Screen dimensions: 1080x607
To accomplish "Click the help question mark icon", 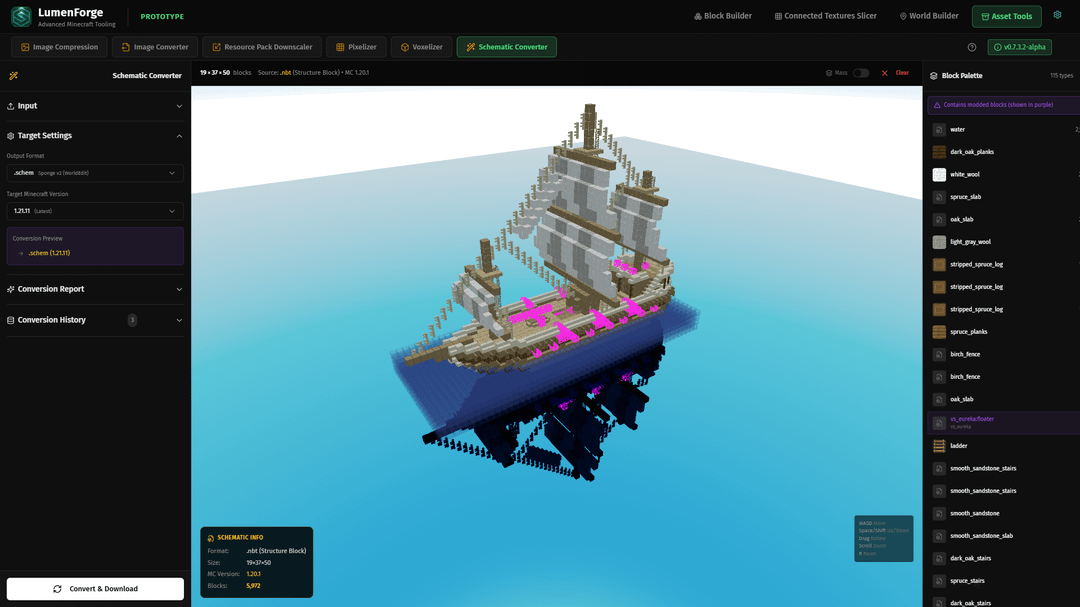I will click(x=972, y=47).
